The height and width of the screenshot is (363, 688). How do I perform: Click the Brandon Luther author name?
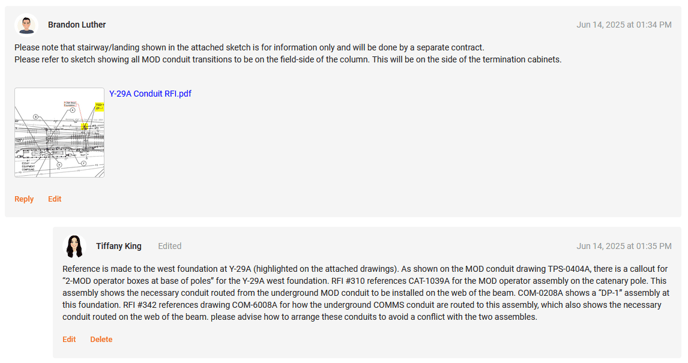(77, 25)
